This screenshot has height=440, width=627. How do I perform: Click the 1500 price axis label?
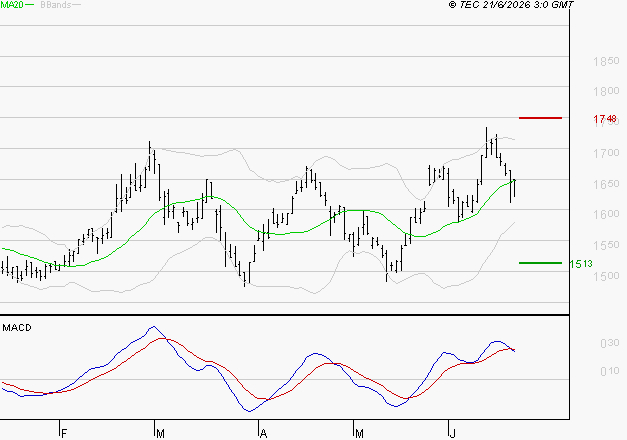tap(606, 276)
